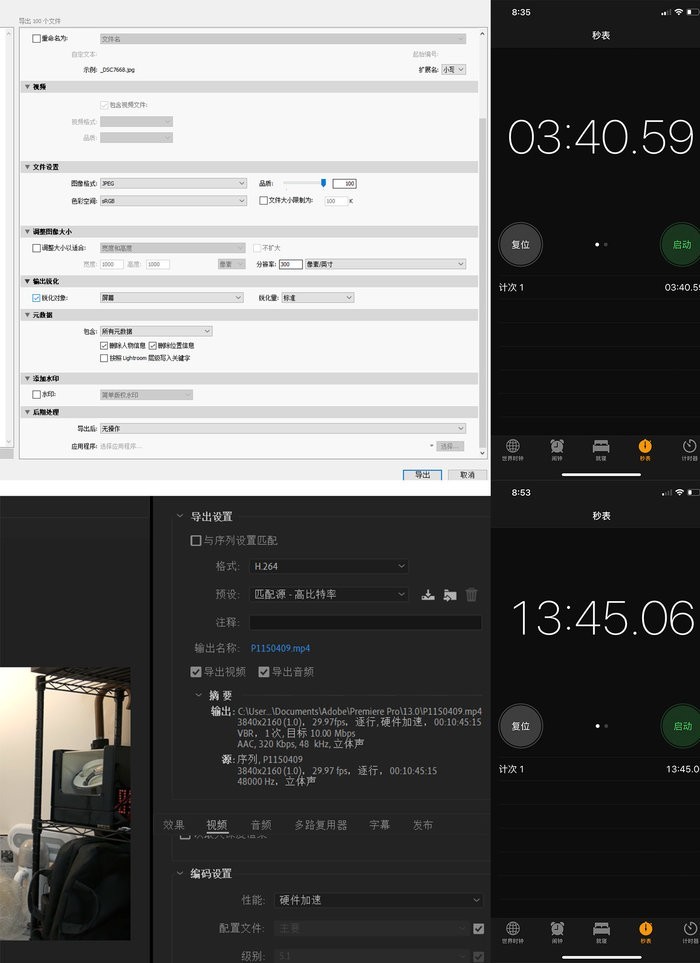Open 包含 所有元数据 dropdown
The width and height of the screenshot is (700, 963).
156,331
